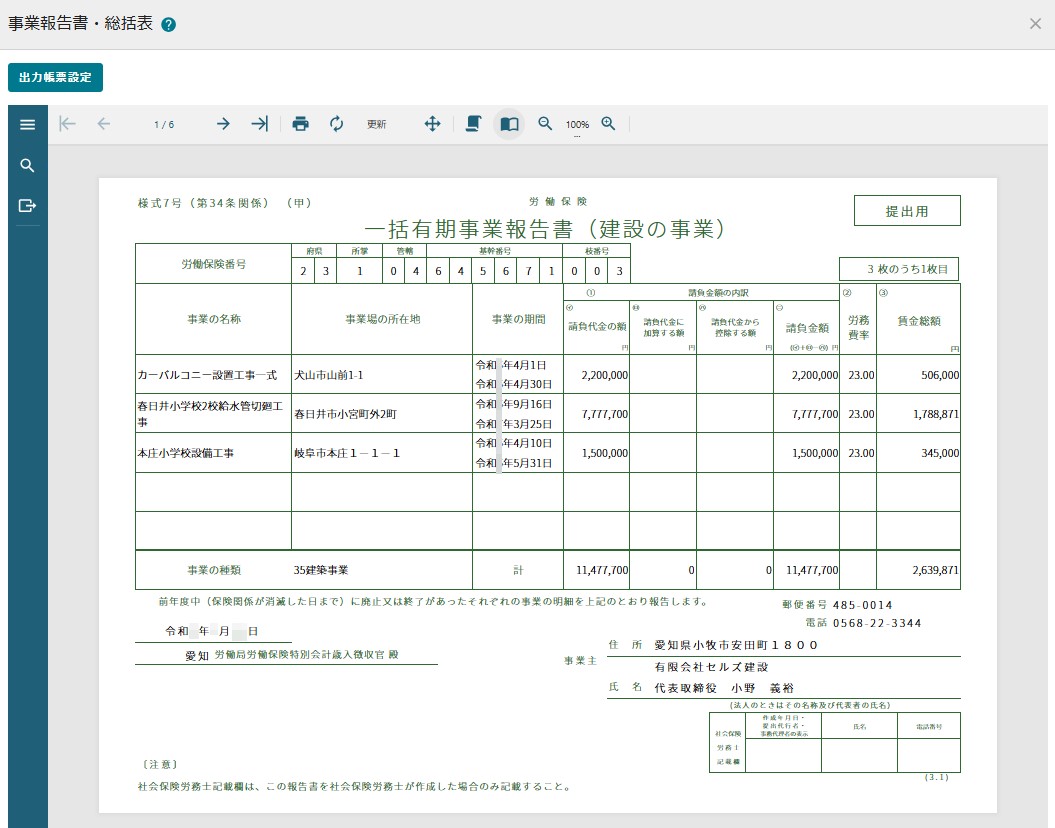Image resolution: width=1055 pixels, height=828 pixels.
Task: Click the total wage 2,639,871
Action: (x=935, y=570)
